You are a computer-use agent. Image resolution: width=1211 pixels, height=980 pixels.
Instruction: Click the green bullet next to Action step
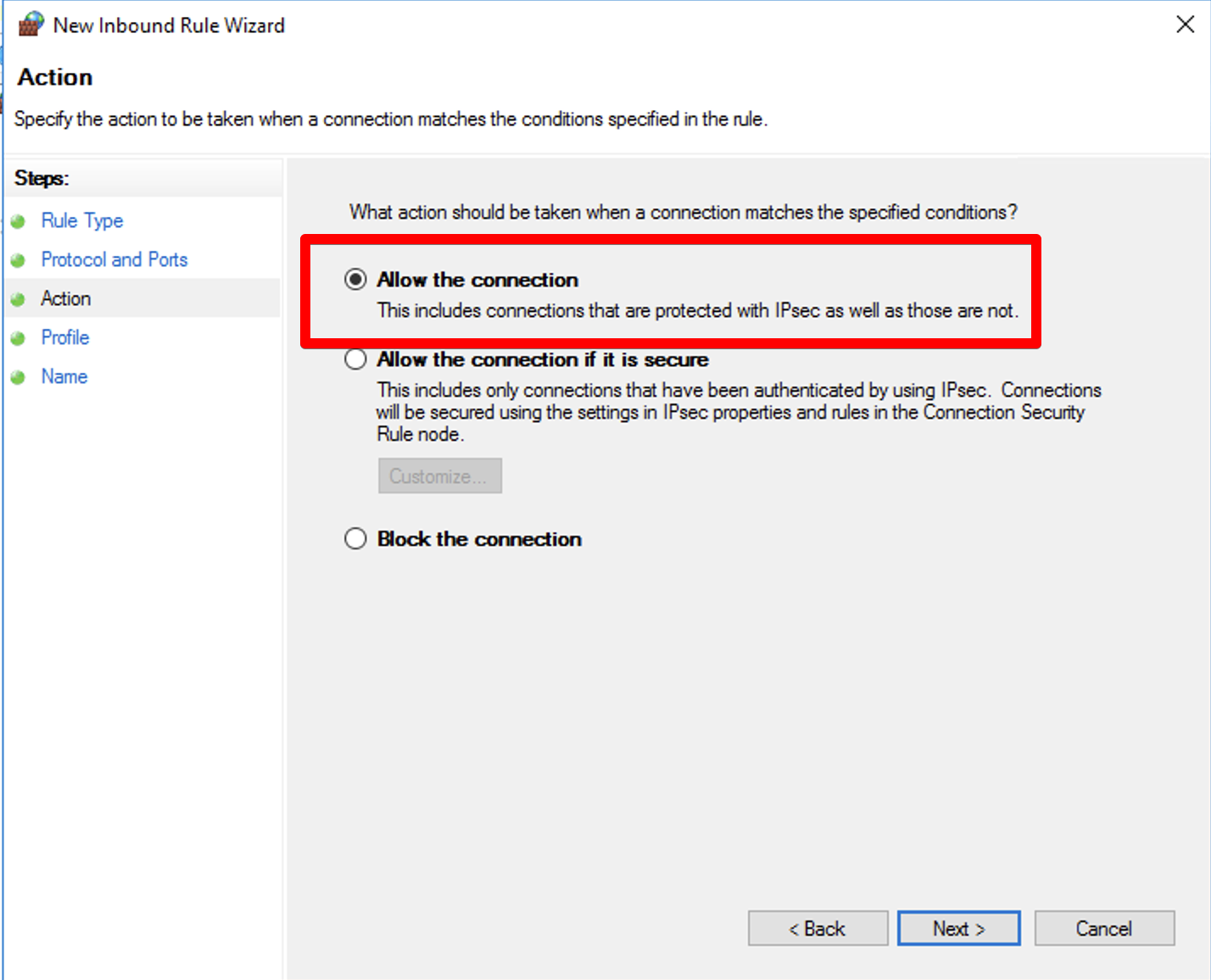pos(19,300)
